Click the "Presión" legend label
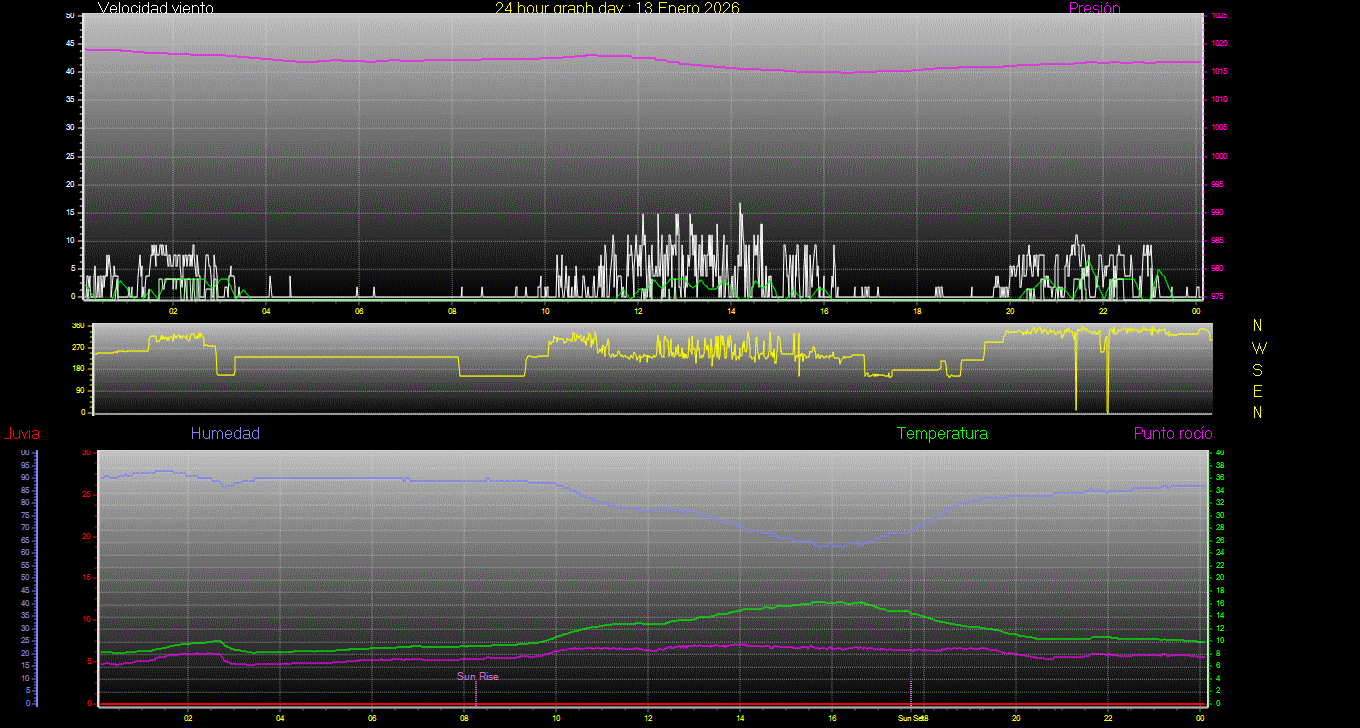Screen dimensions: 1360x728 click(1094, 8)
